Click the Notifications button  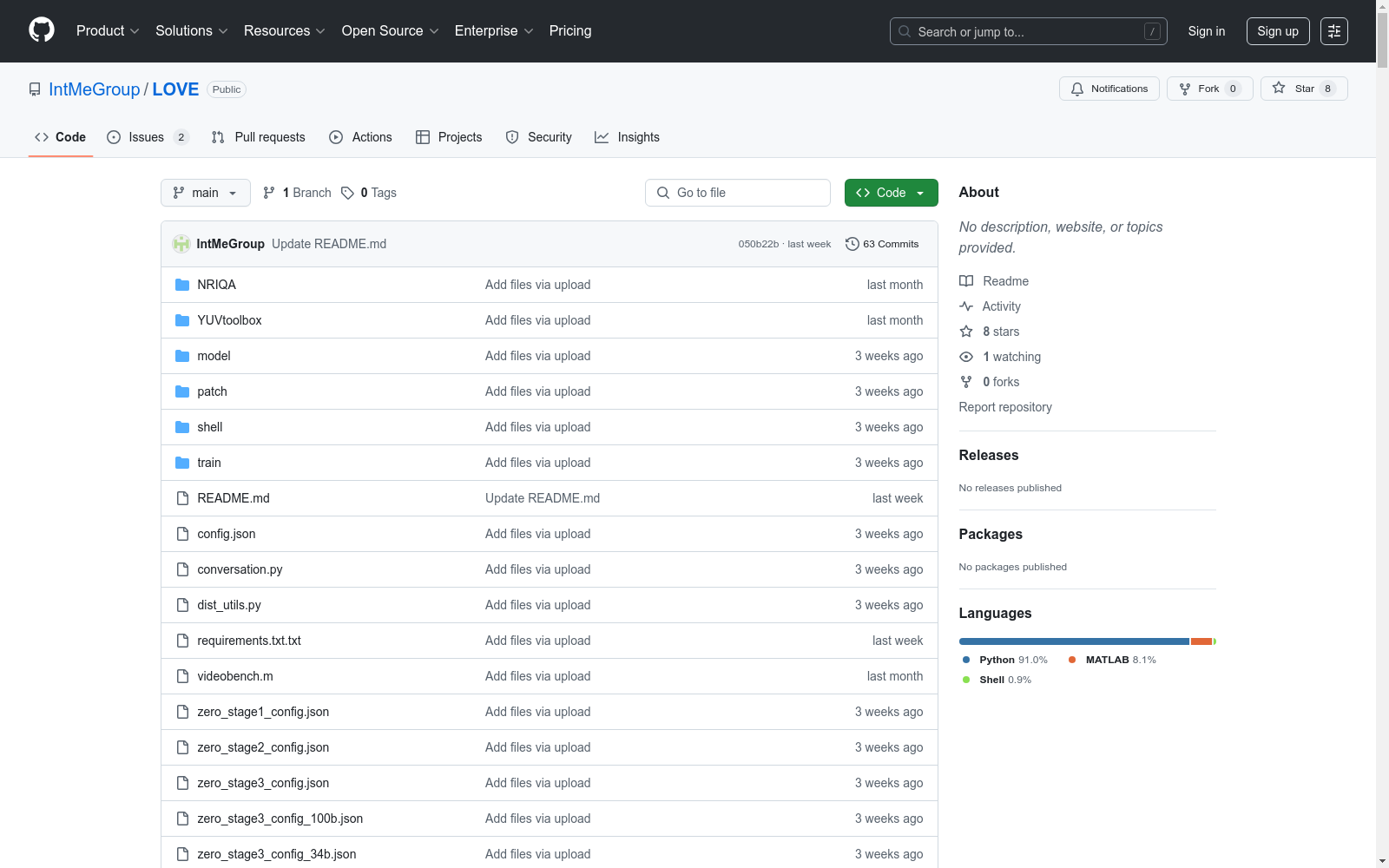click(1109, 89)
